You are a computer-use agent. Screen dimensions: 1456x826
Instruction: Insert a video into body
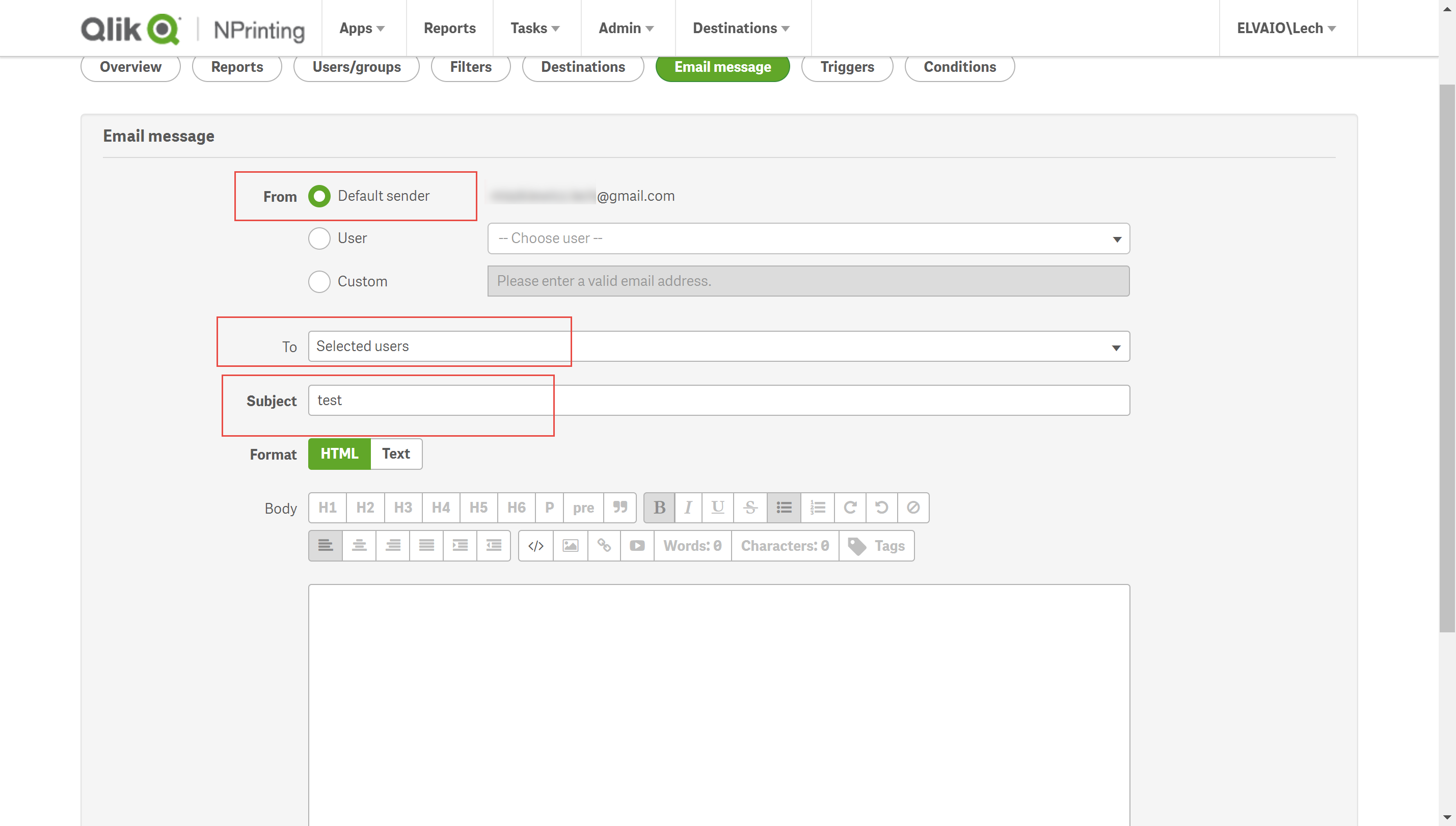[x=637, y=546]
